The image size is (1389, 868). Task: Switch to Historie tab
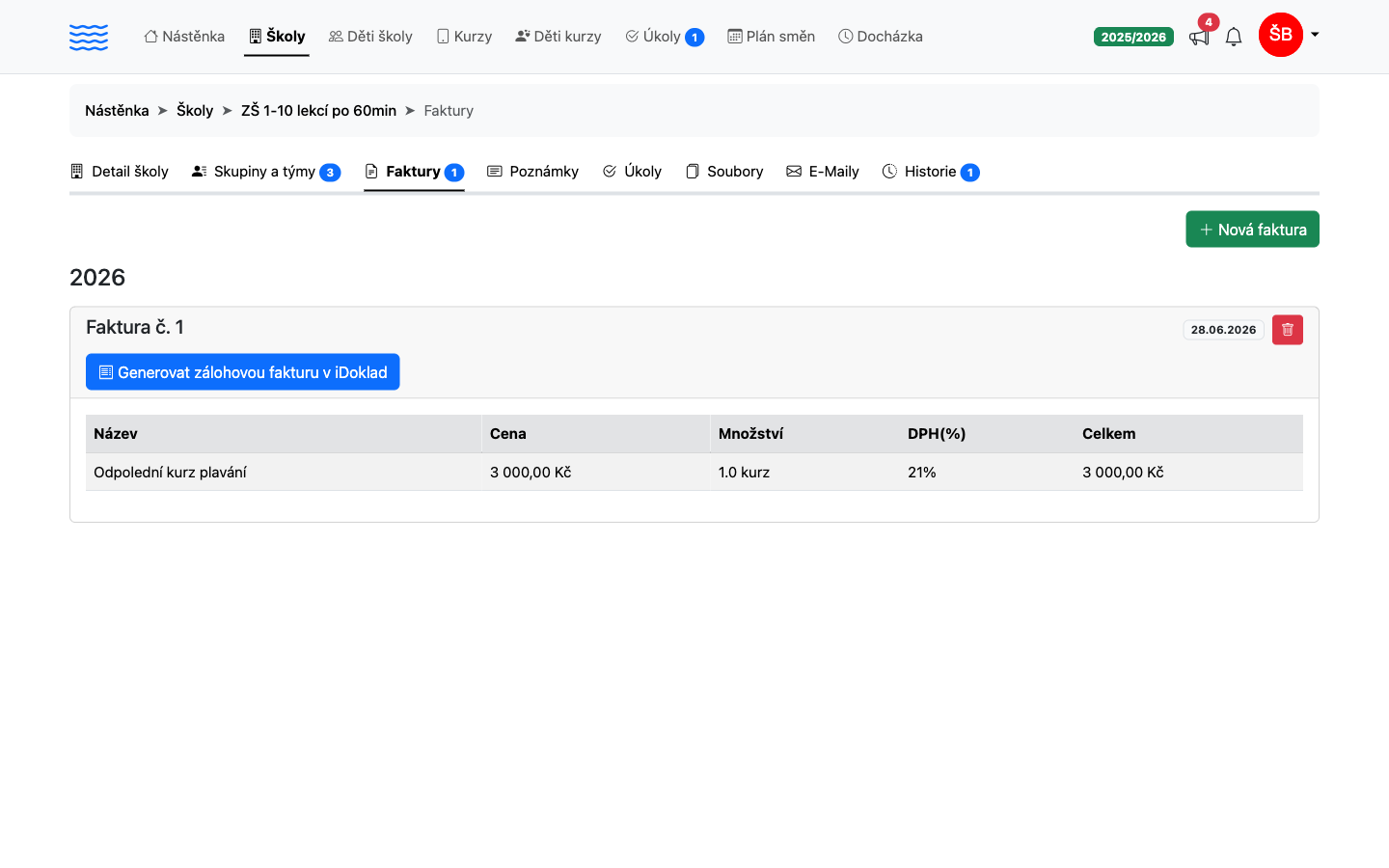931,172
